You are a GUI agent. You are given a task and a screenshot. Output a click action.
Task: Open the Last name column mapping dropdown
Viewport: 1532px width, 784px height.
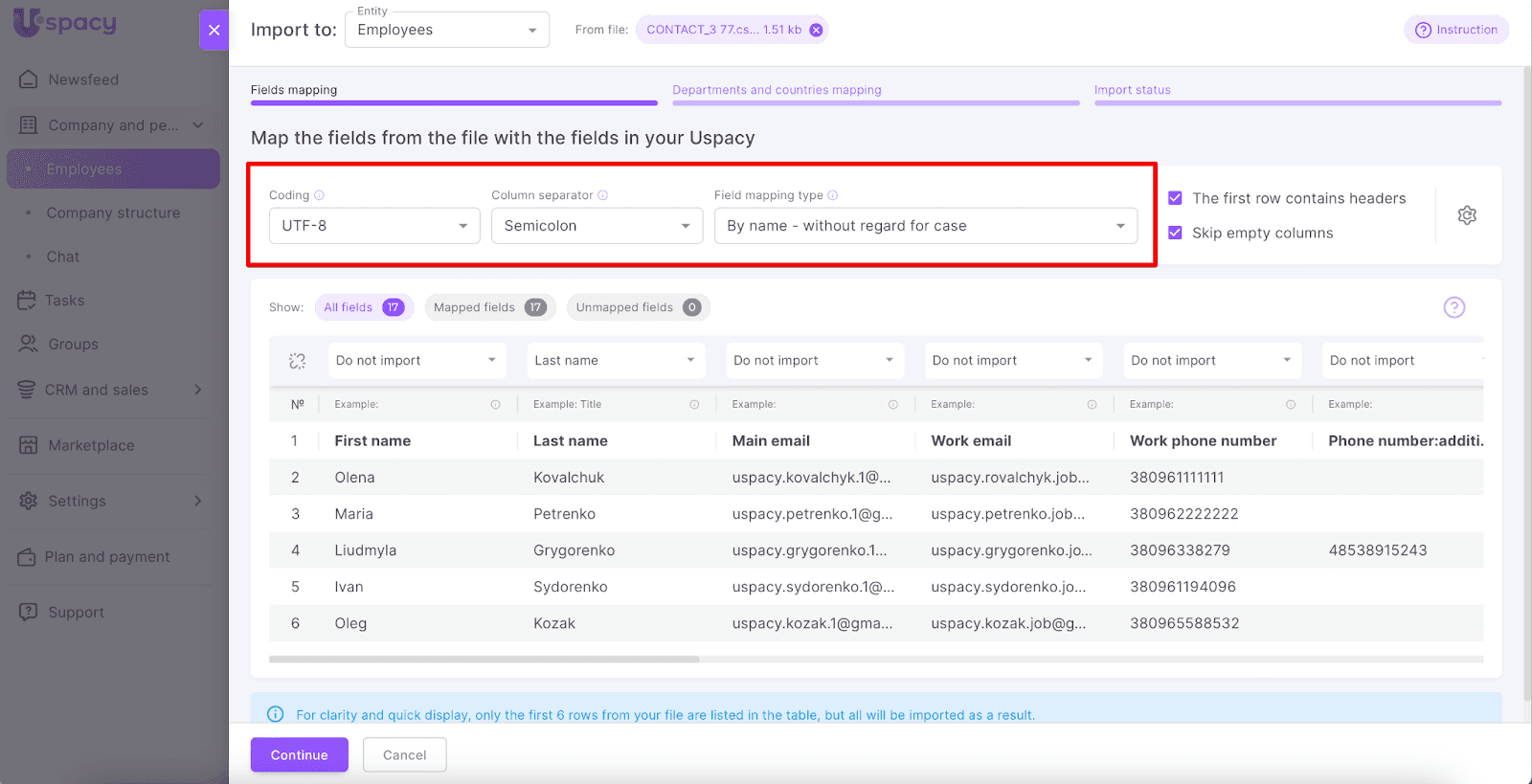615,361
